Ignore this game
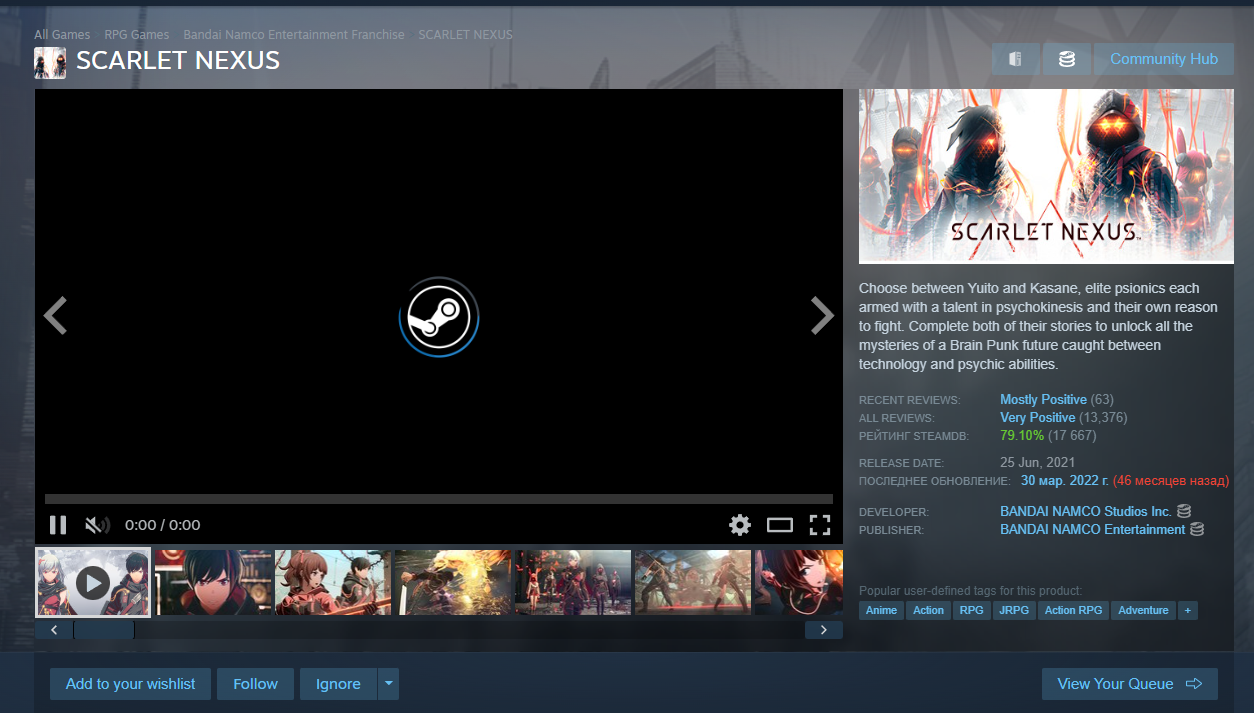This screenshot has height=713, width=1254. point(338,684)
